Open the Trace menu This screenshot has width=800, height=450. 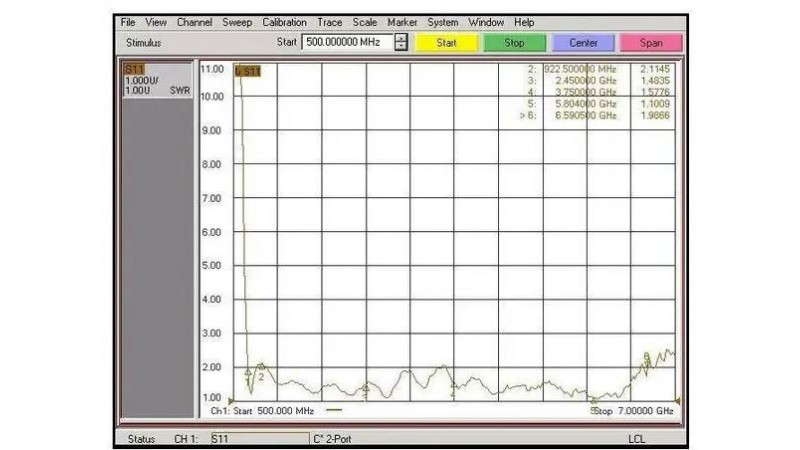coord(329,22)
